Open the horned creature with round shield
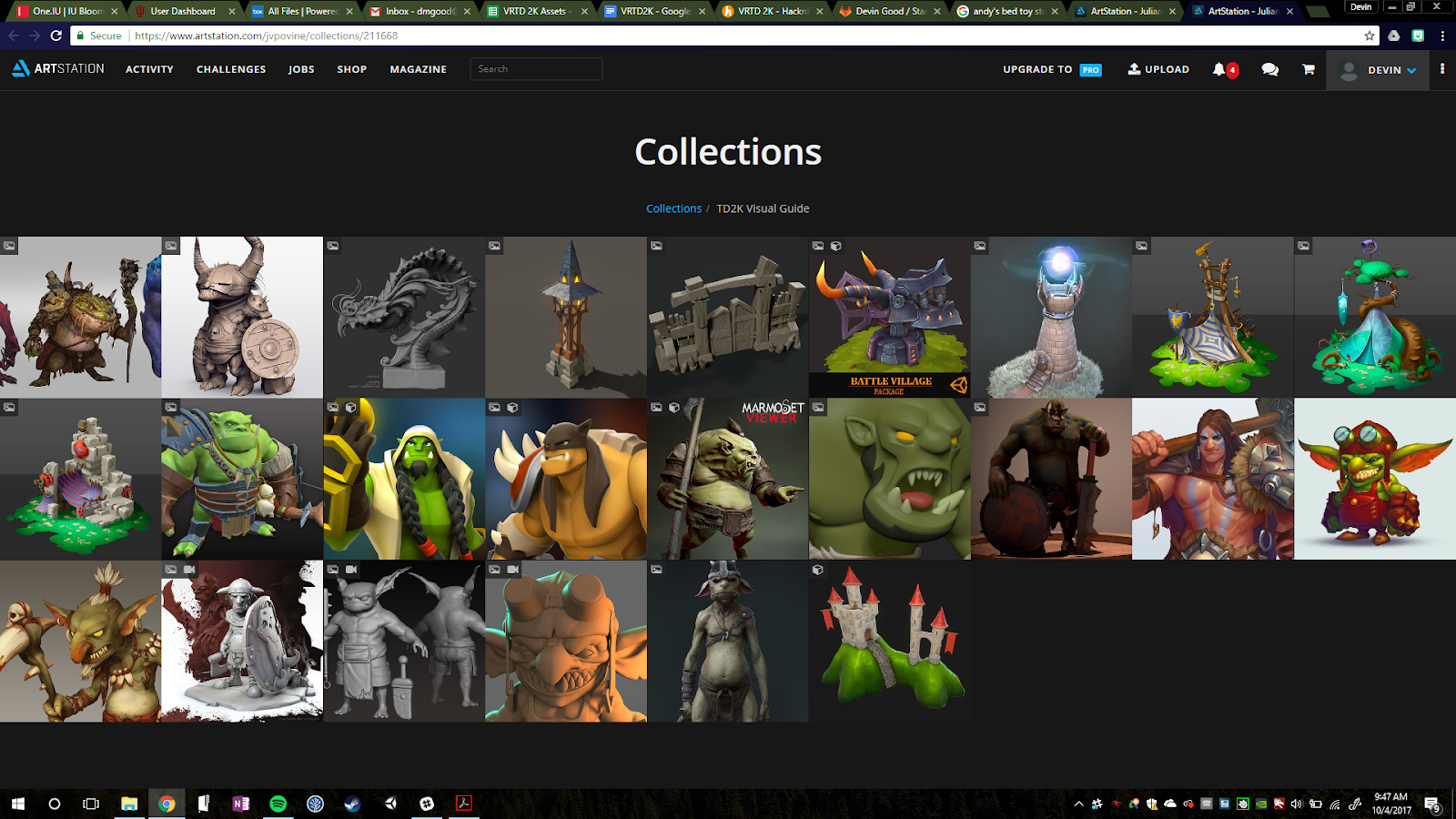1456x819 pixels. pos(242,318)
